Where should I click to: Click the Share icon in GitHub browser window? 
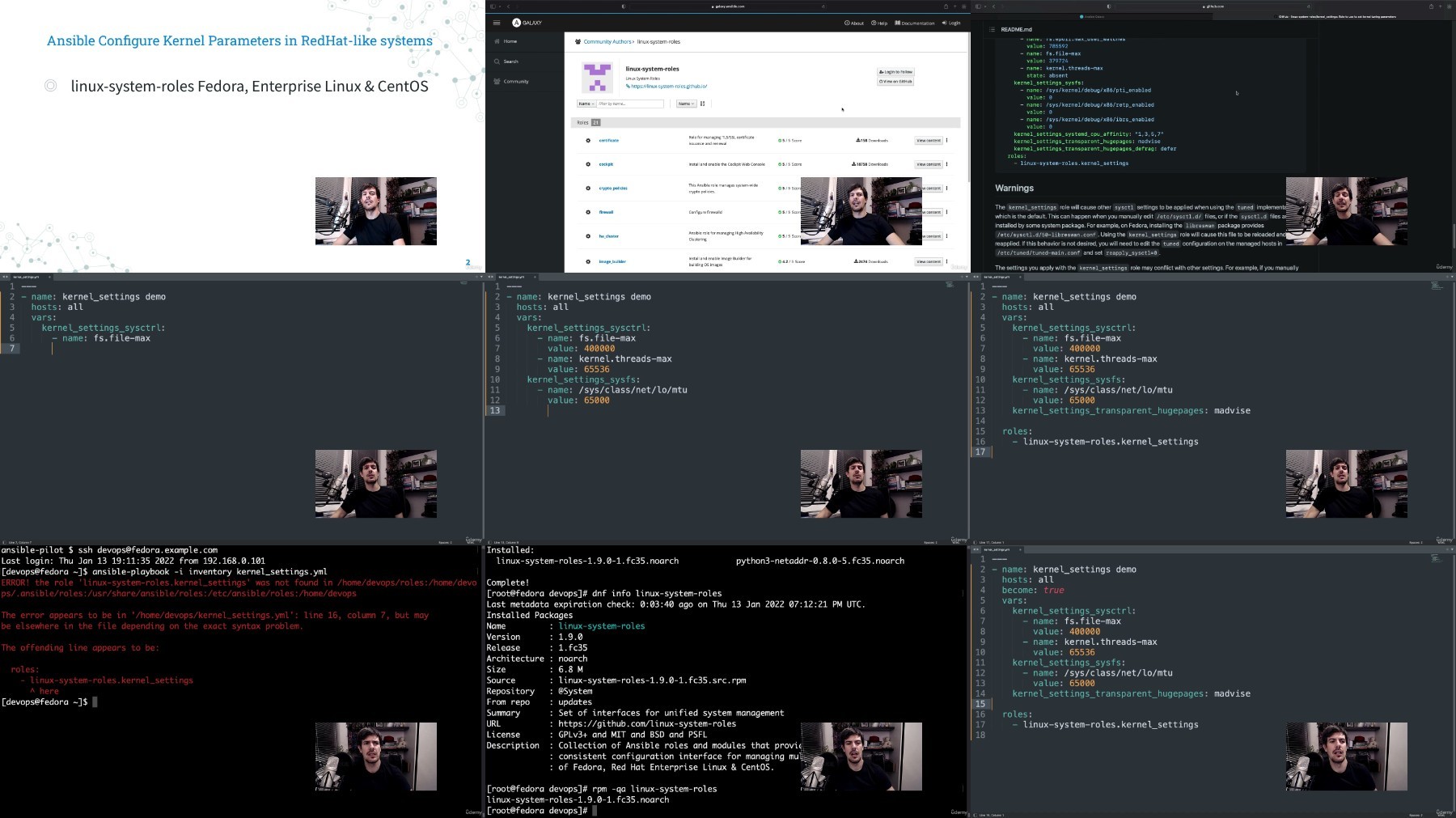click(x=1431, y=6)
